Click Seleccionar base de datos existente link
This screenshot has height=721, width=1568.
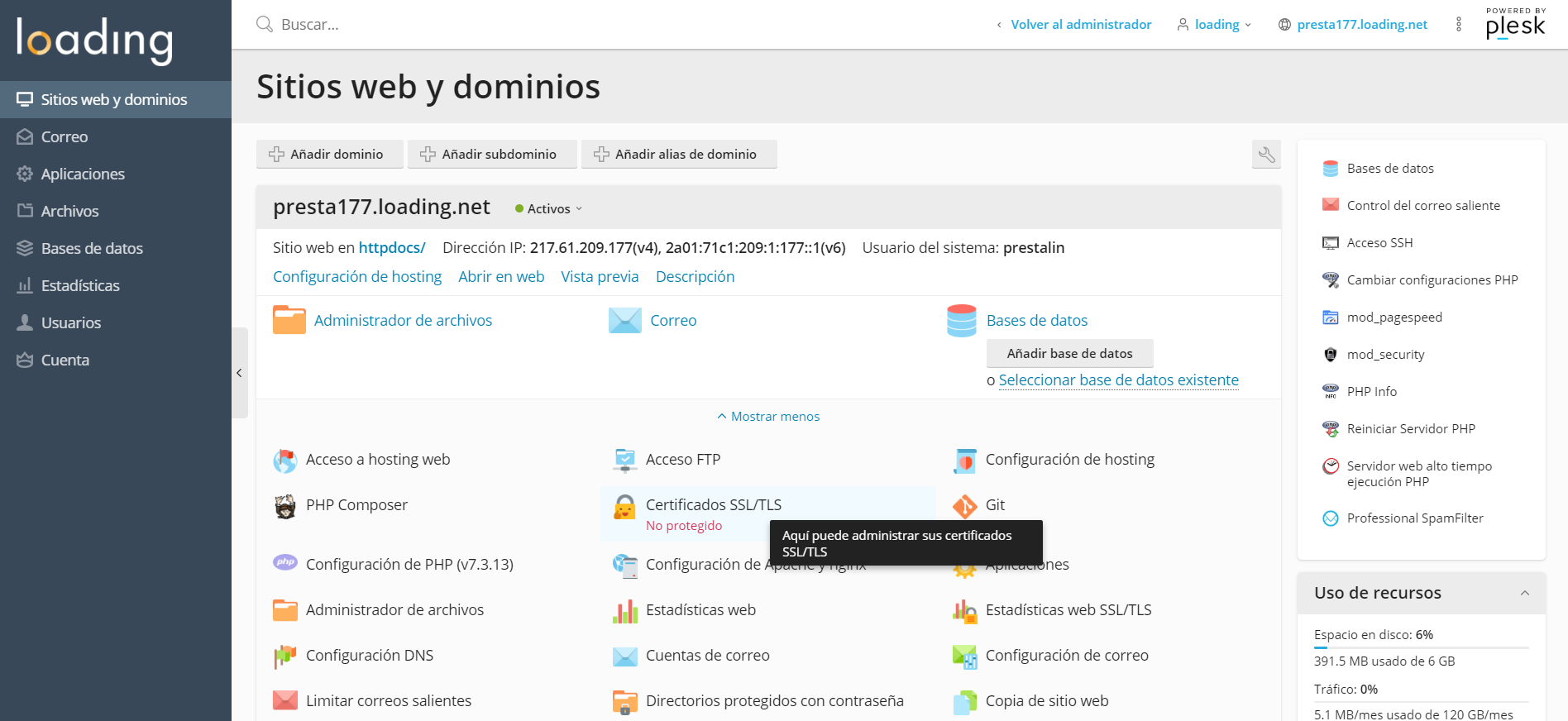(x=1118, y=380)
